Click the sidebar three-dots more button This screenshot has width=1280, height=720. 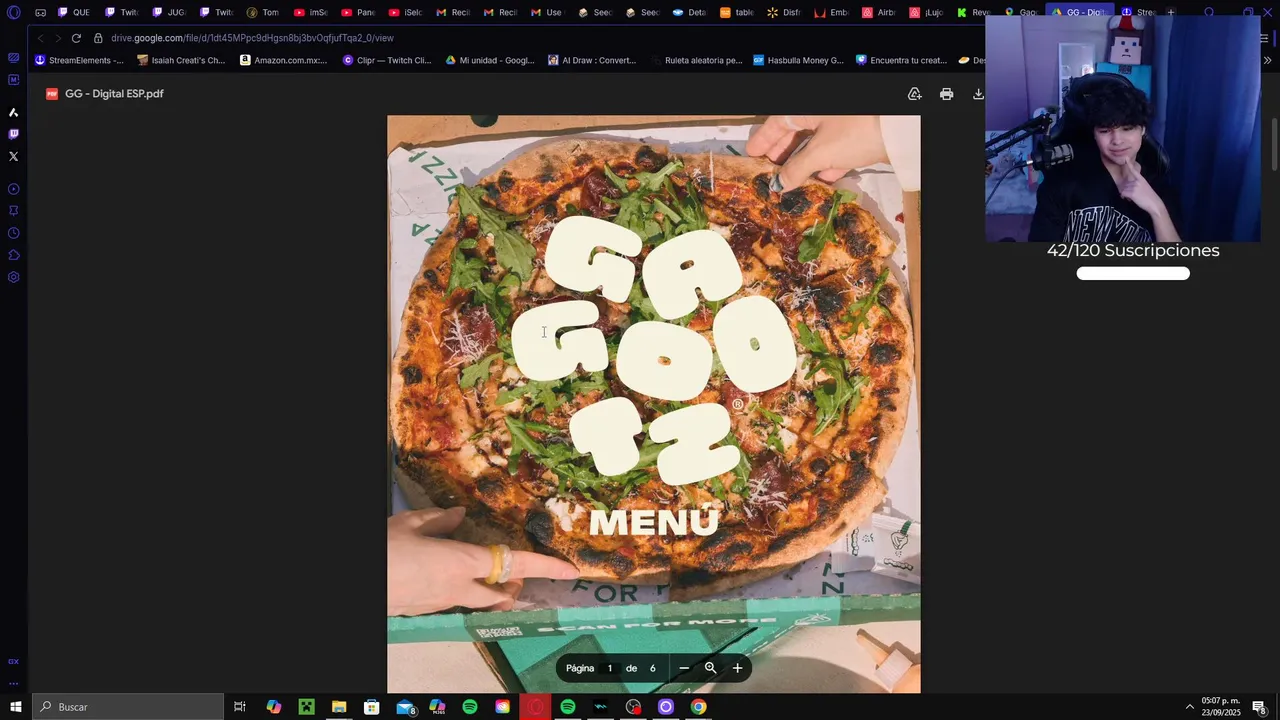(x=13, y=684)
